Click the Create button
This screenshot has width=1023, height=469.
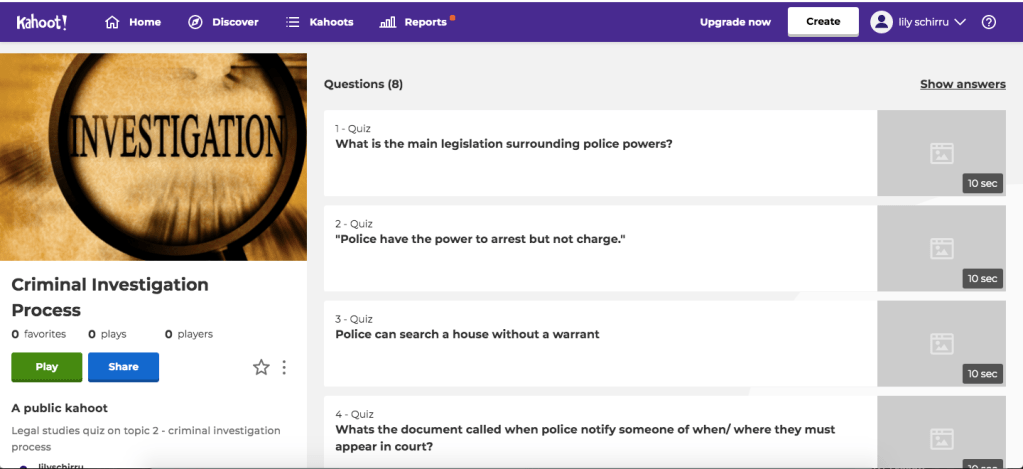point(823,22)
